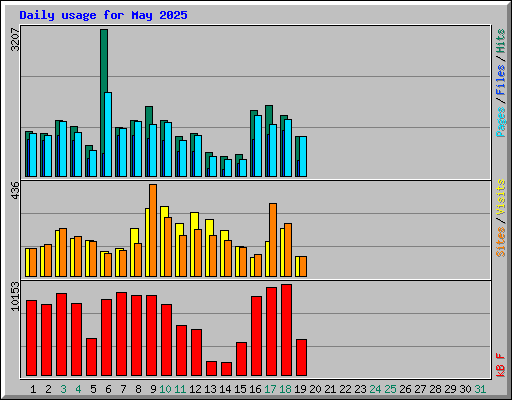Select green weekend day 31 label
Screen dimensions: 512x400
click(480, 389)
